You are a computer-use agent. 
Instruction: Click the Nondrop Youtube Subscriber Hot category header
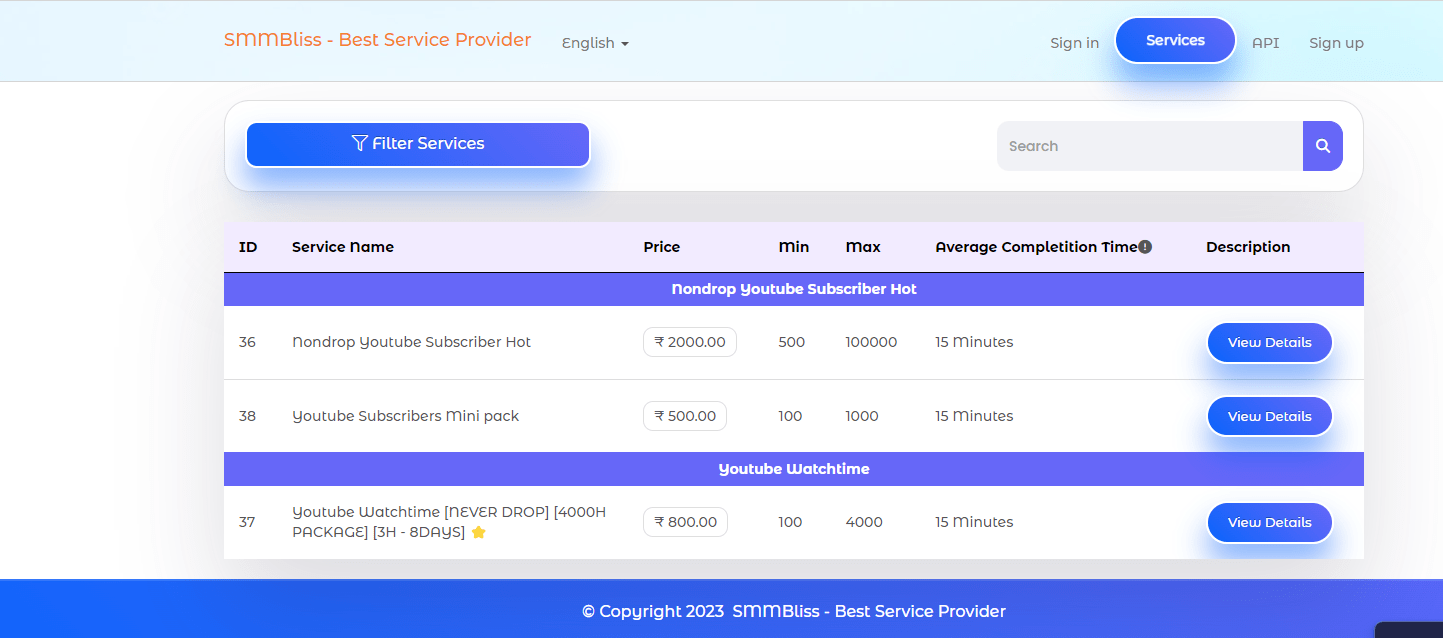tap(793, 289)
